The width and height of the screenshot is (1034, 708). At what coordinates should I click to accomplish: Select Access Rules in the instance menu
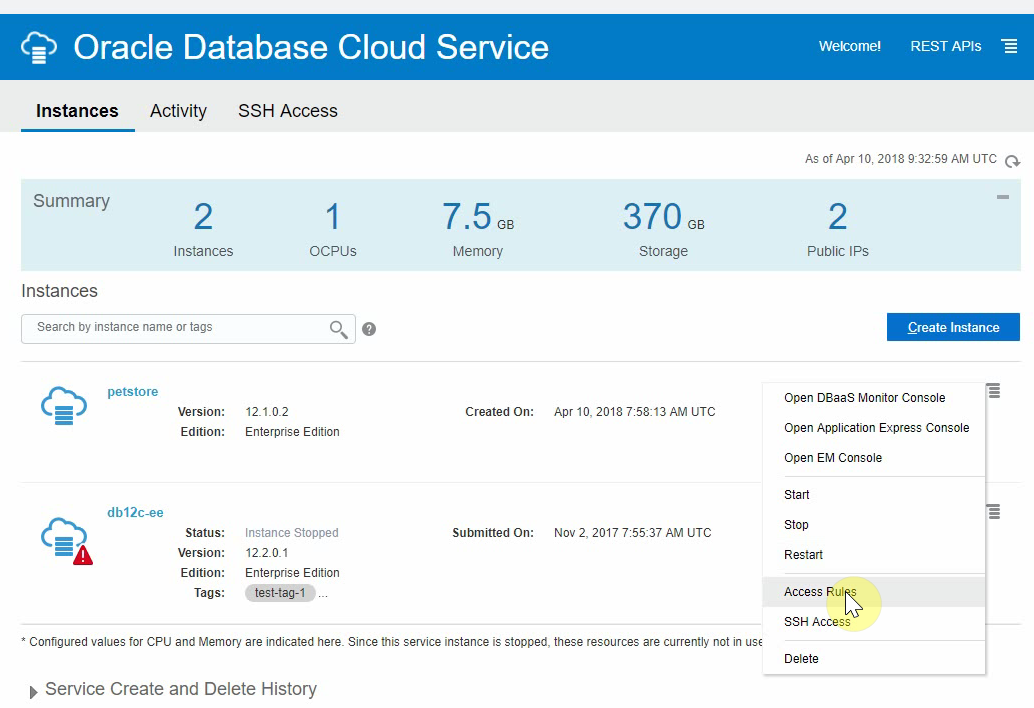click(874, 592)
